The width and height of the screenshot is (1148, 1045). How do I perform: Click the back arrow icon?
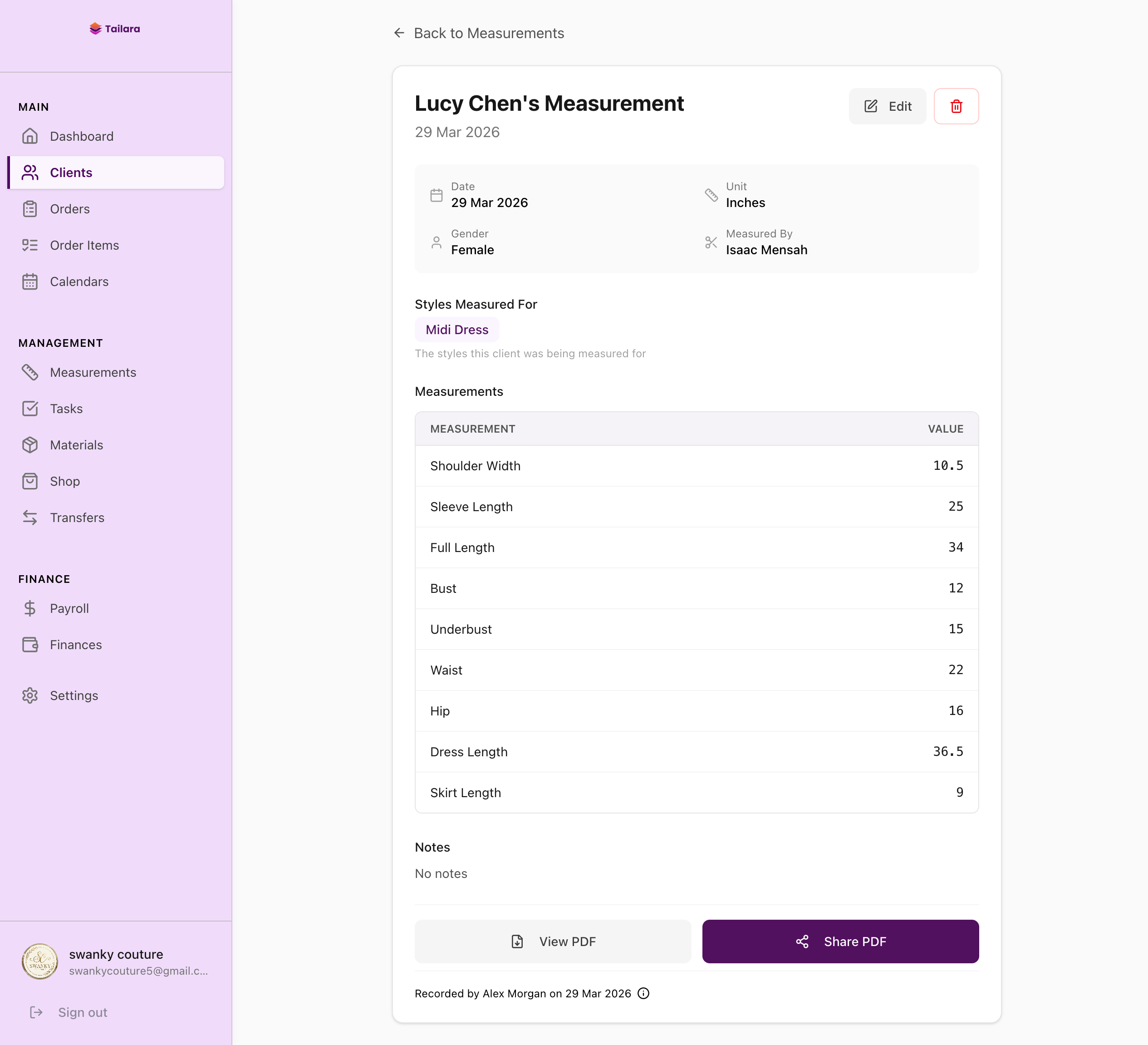399,33
